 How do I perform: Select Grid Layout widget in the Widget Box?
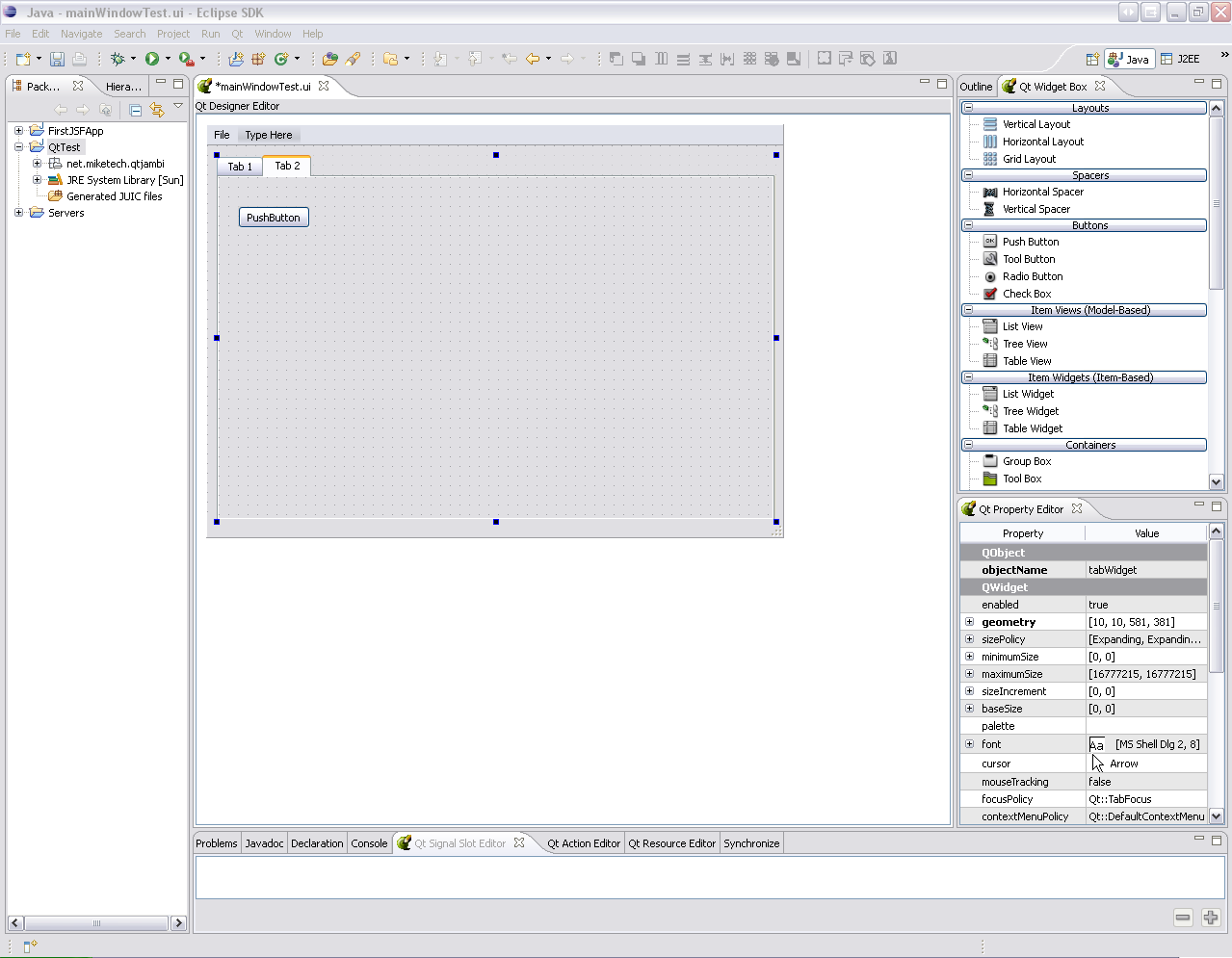pos(1028,159)
